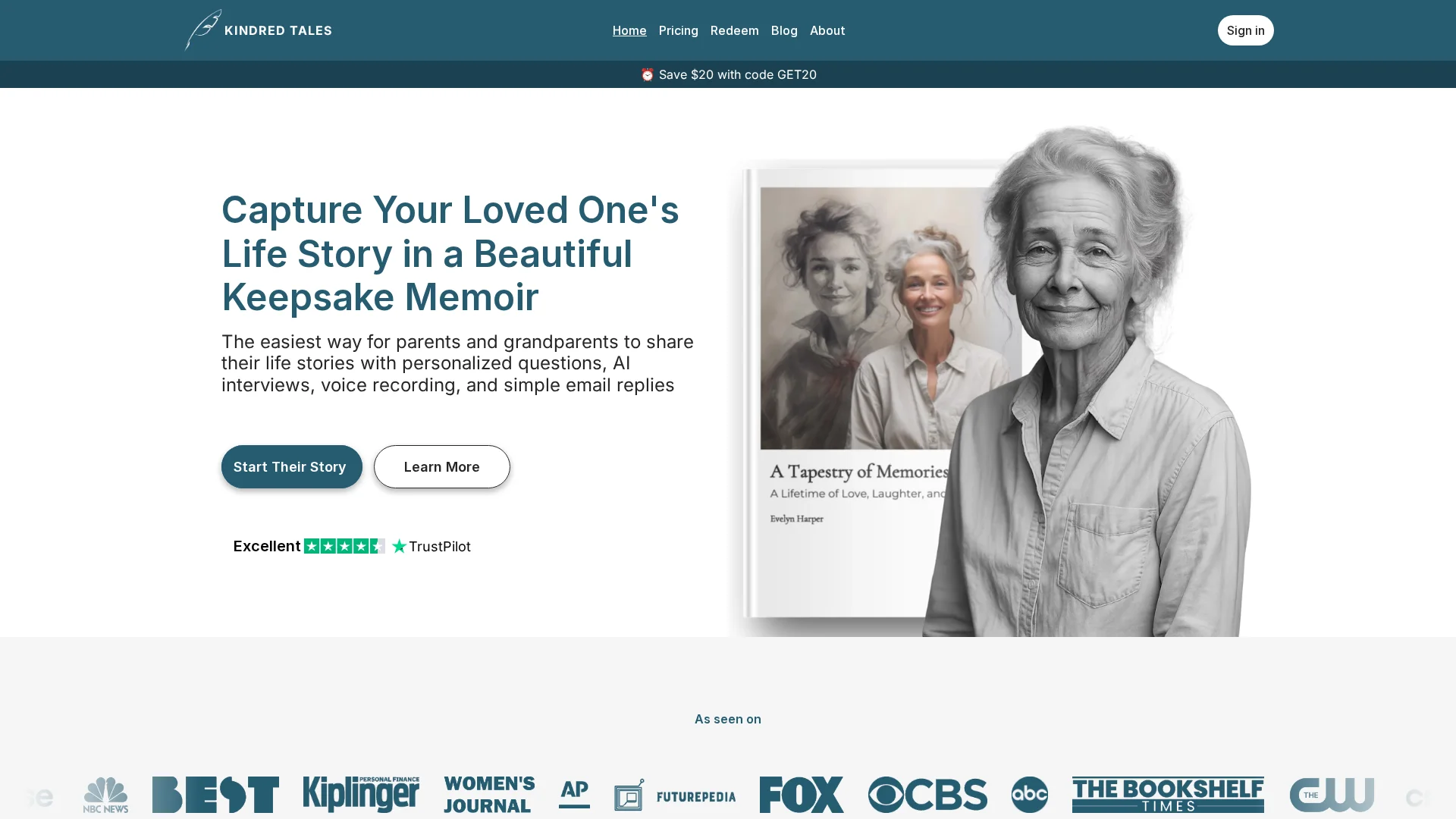
Task: Click the Start Their Story button
Action: coord(291,466)
